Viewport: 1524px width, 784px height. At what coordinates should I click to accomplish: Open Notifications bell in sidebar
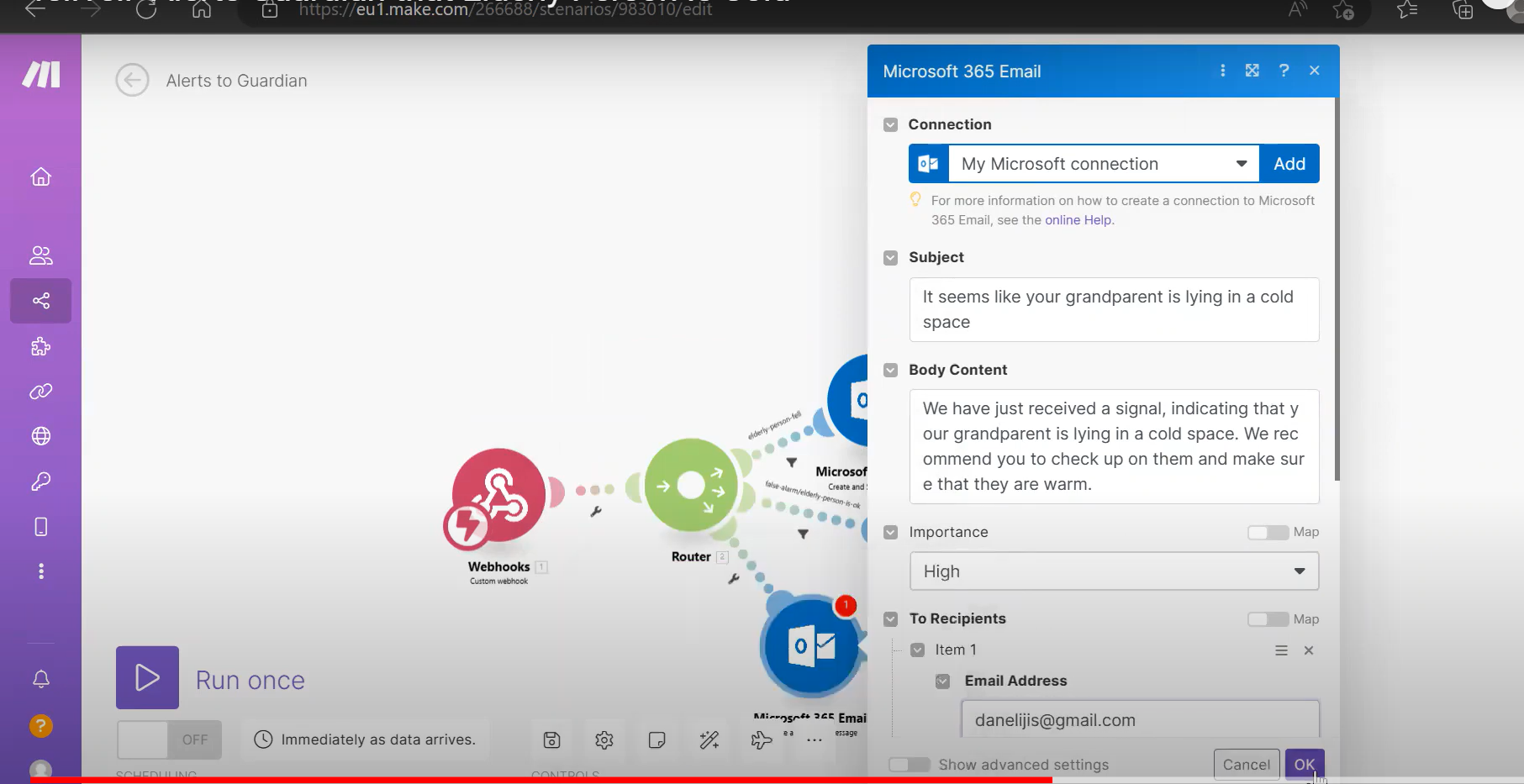point(40,679)
